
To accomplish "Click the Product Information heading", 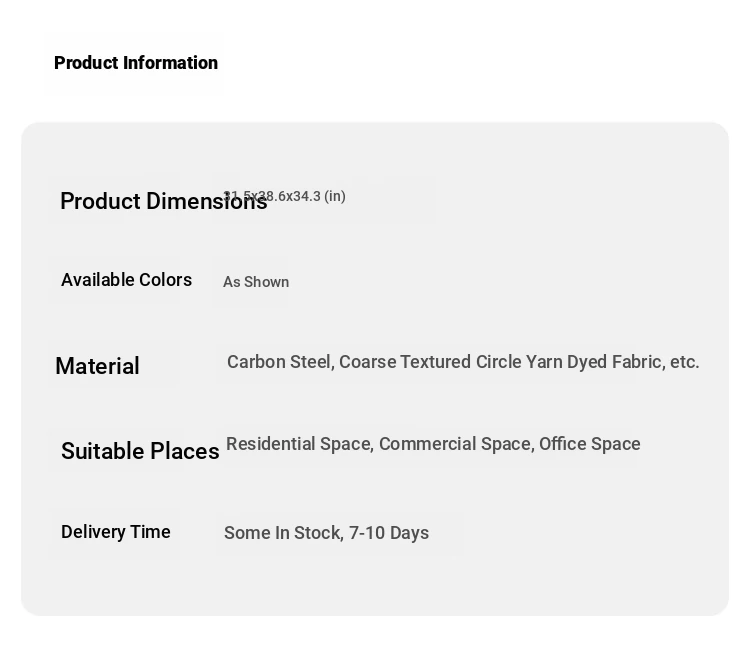I will click(136, 63).
